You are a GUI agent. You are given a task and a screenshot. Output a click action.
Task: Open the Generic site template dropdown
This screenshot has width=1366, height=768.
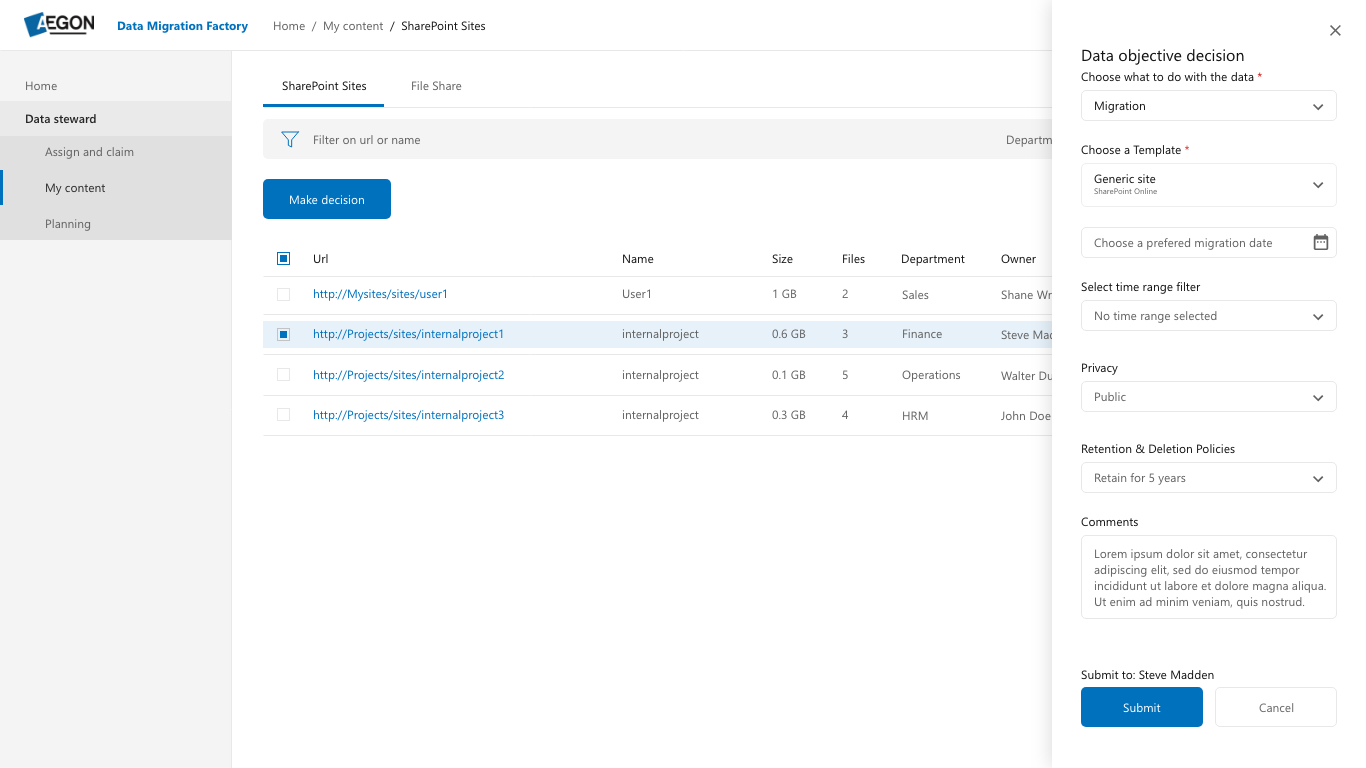[x=1208, y=185]
